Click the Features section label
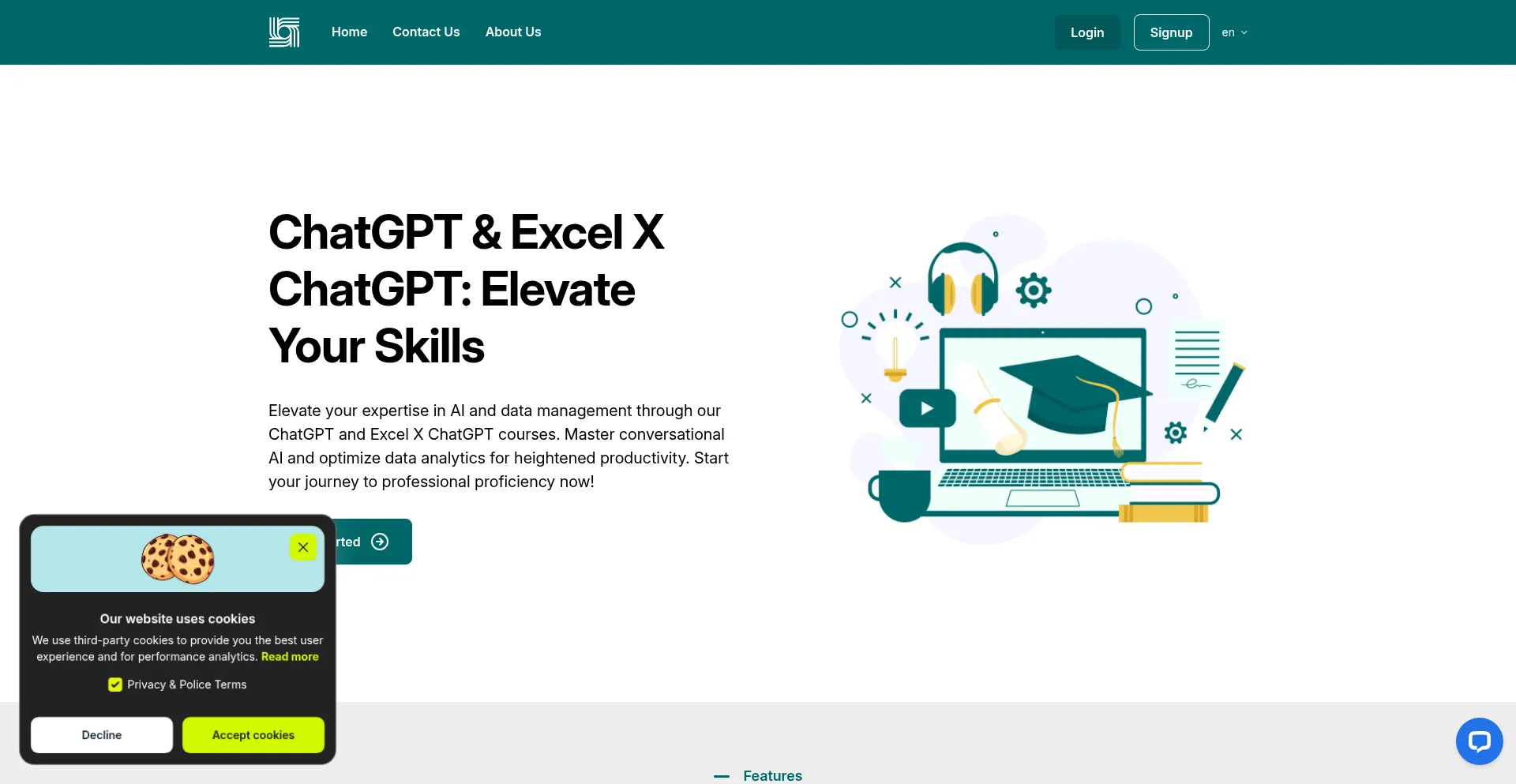1516x784 pixels. 772,776
